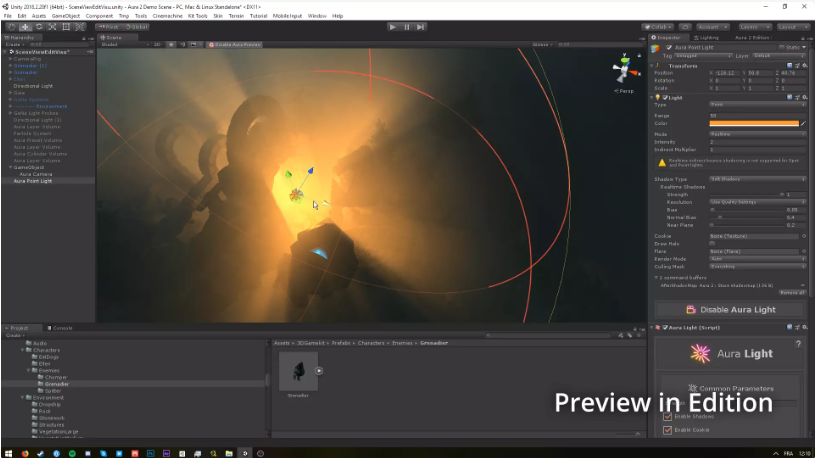Collapse the Enemies folder in Project
The height and width of the screenshot is (458, 820).
click(29, 370)
